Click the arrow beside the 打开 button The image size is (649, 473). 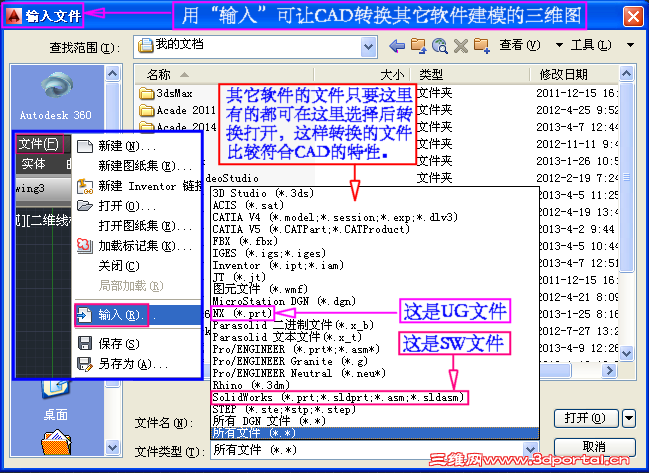tap(629, 418)
